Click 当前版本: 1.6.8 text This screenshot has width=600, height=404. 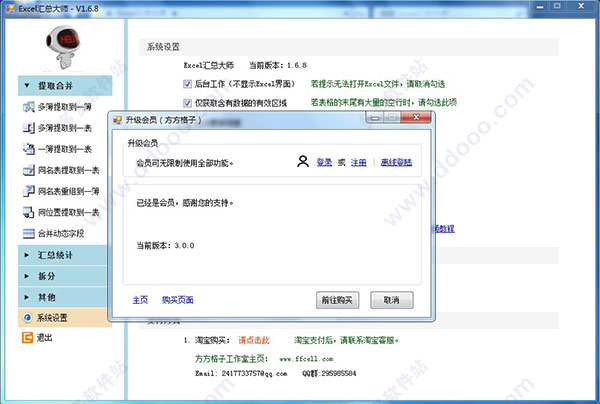(x=278, y=65)
